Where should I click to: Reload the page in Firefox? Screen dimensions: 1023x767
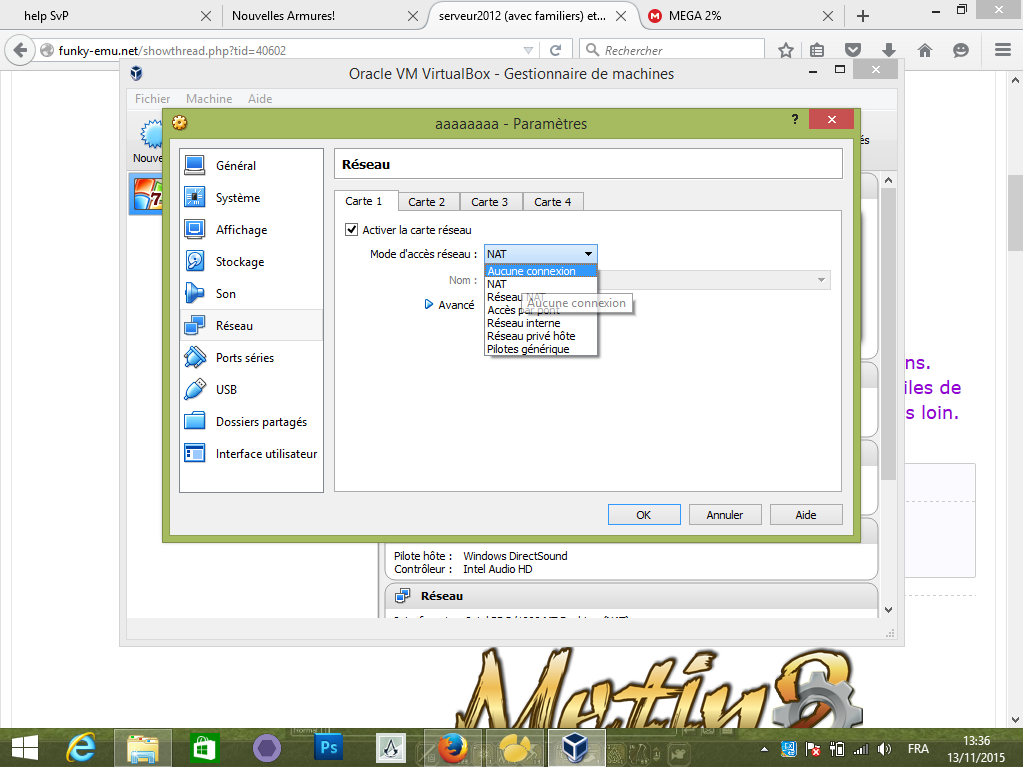[x=556, y=50]
